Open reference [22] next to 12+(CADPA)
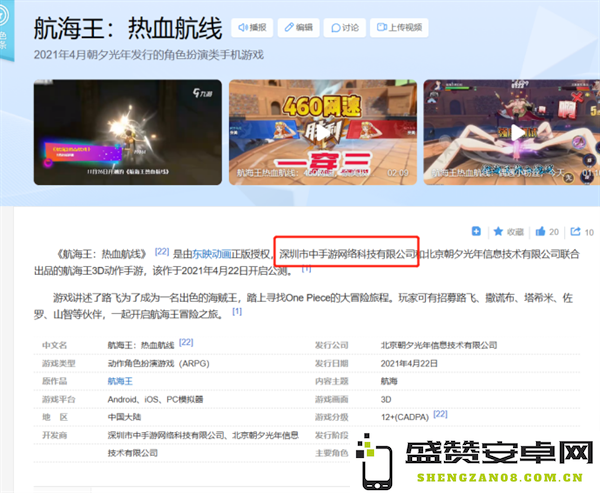This screenshot has height=493, width=600. (440, 414)
